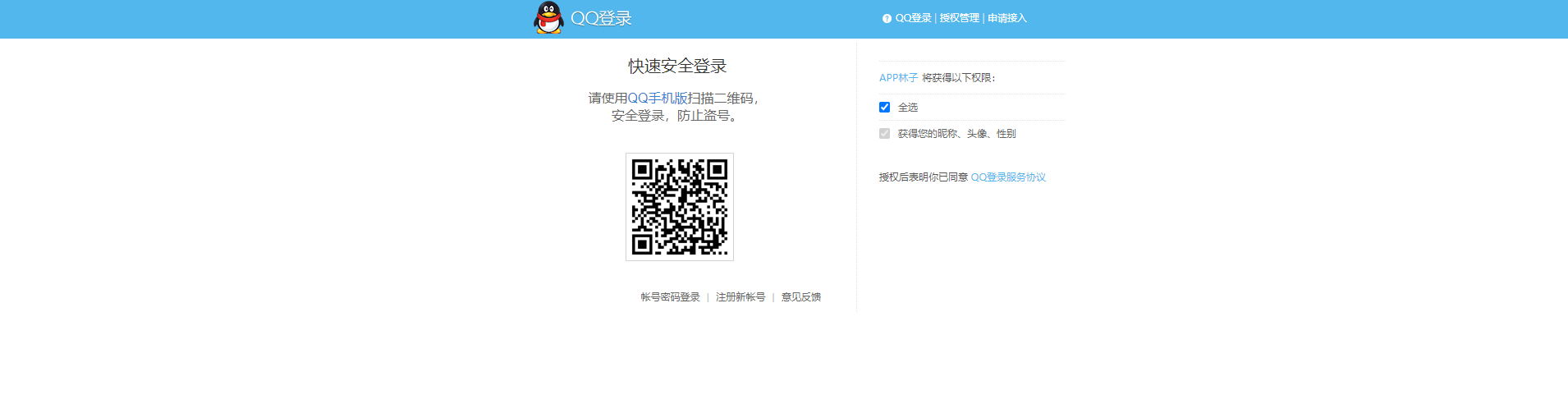Click the help question mark icon in header
The image size is (1568, 418).
887,18
